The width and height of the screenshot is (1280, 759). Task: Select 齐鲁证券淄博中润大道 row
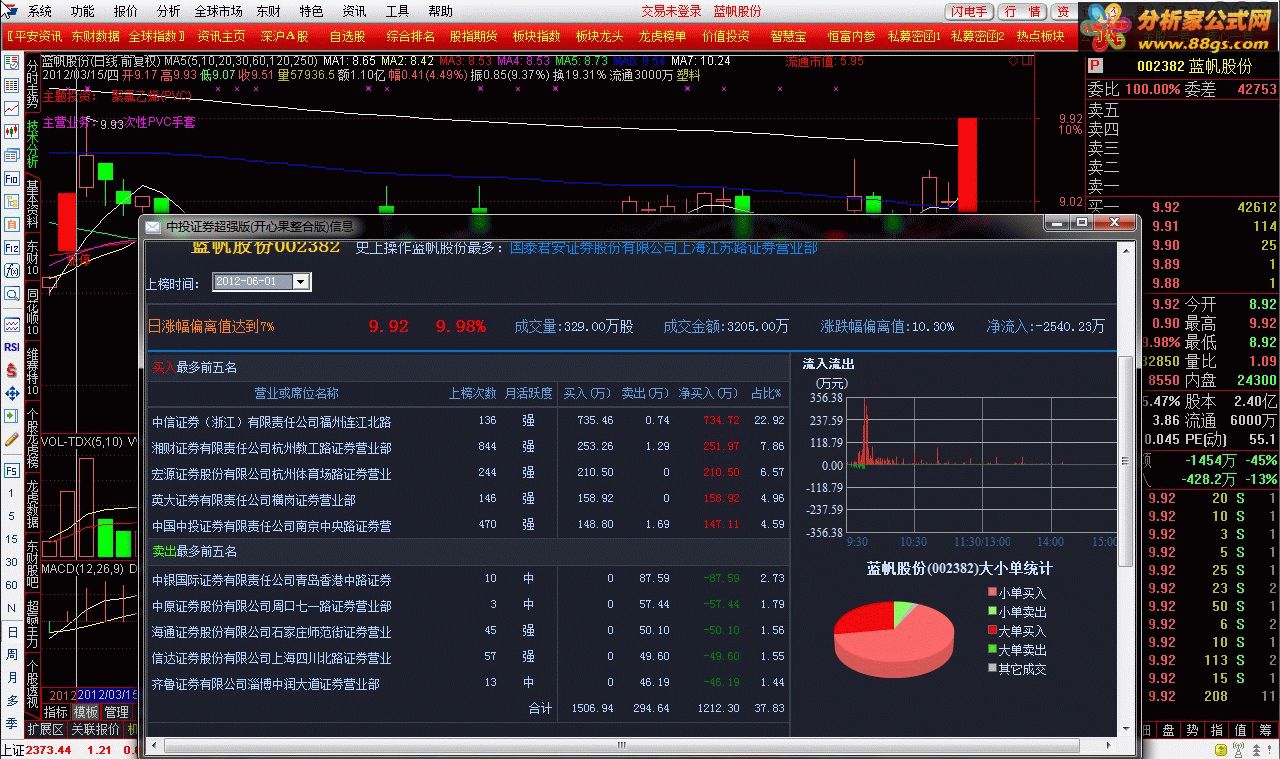click(x=468, y=684)
